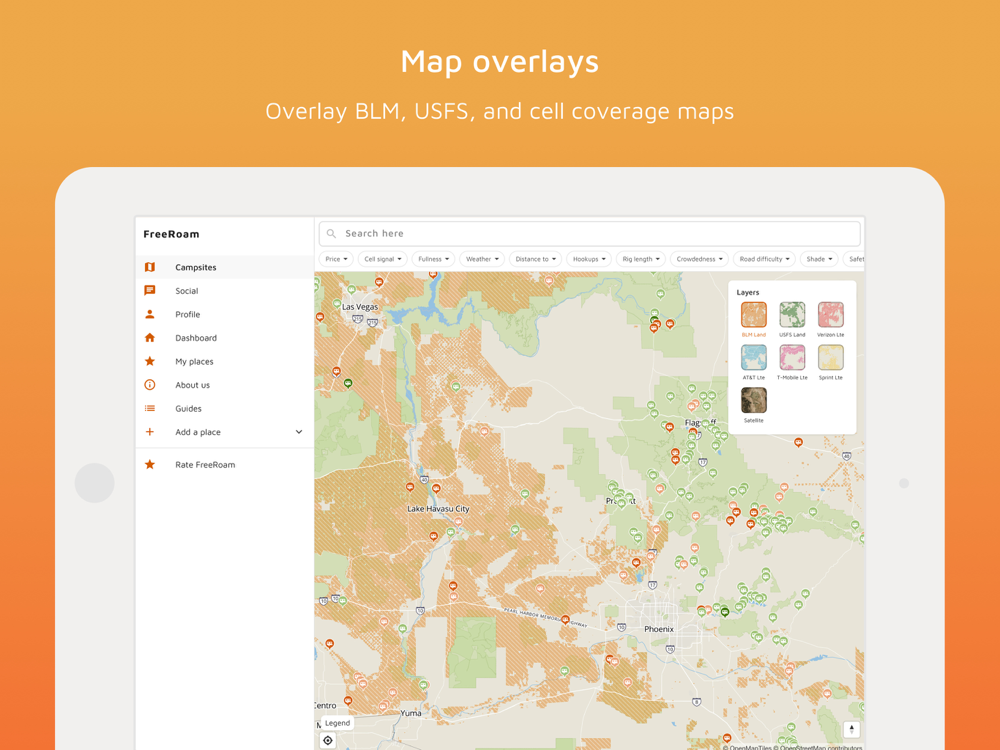
Task: Click the Lake Havasu City map label
Action: coord(438,509)
